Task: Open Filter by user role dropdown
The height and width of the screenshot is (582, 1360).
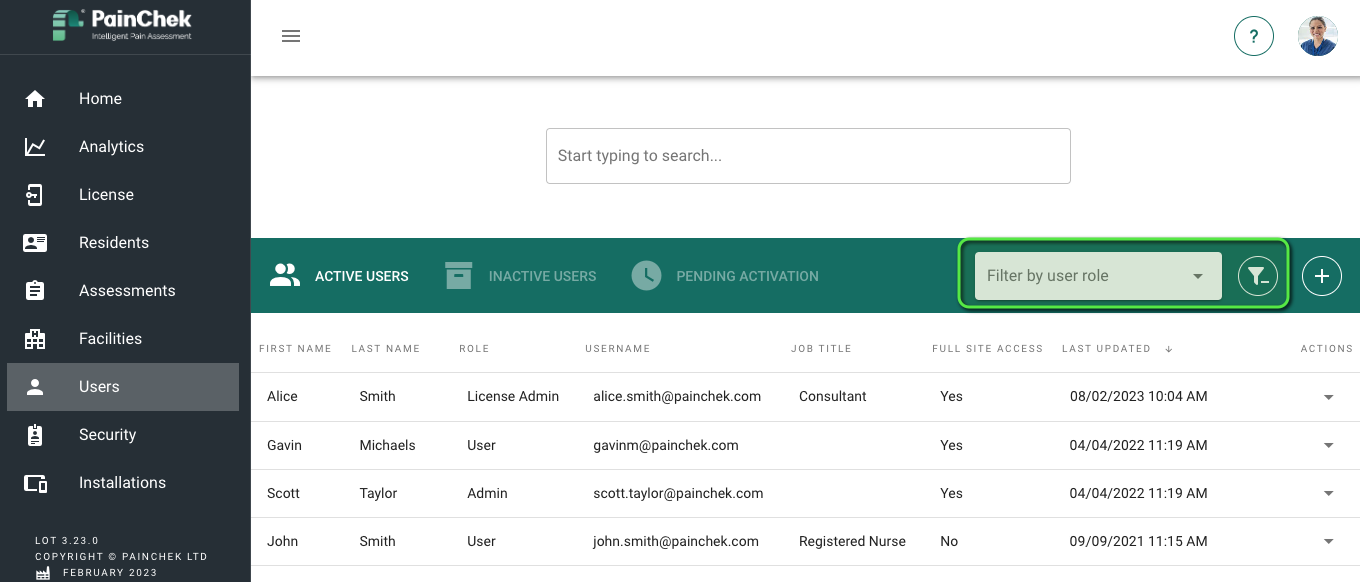Action: pyautogui.click(x=1098, y=276)
